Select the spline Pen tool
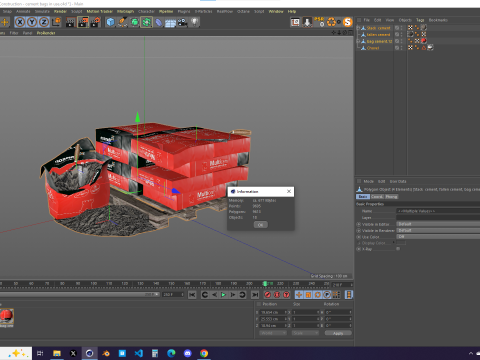480x360 pixels. (122, 22)
